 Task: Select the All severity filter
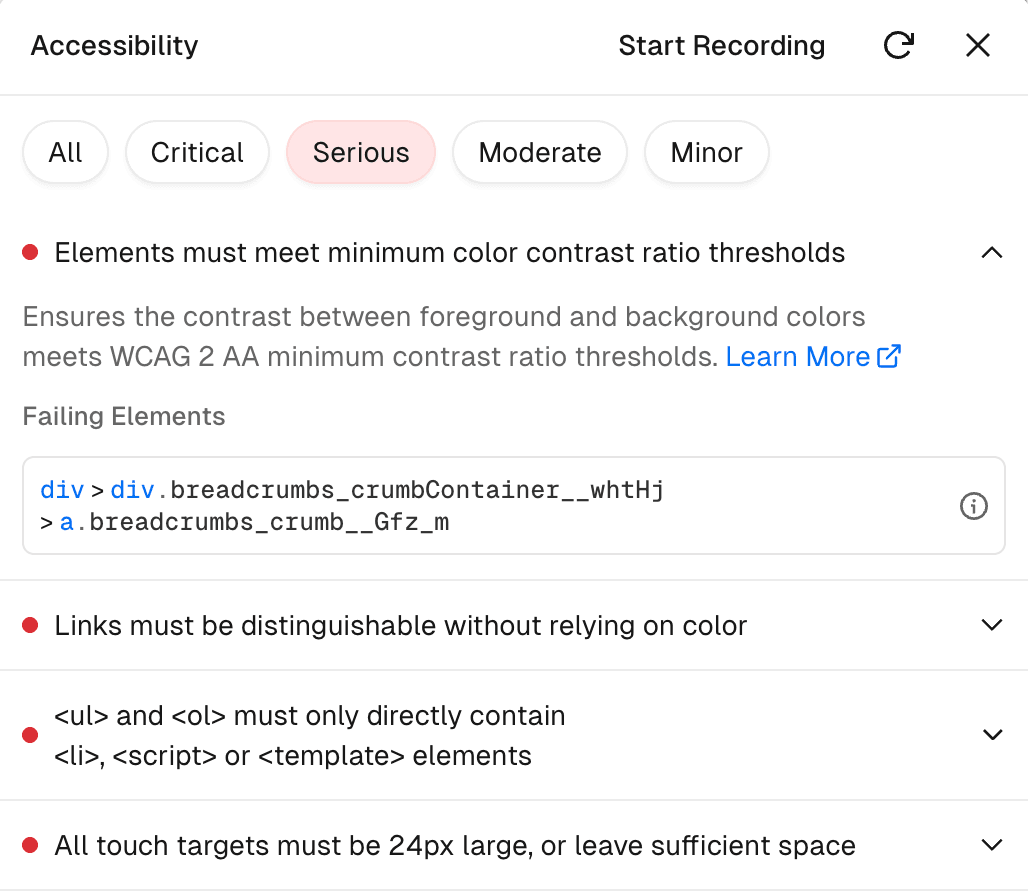tap(65, 152)
